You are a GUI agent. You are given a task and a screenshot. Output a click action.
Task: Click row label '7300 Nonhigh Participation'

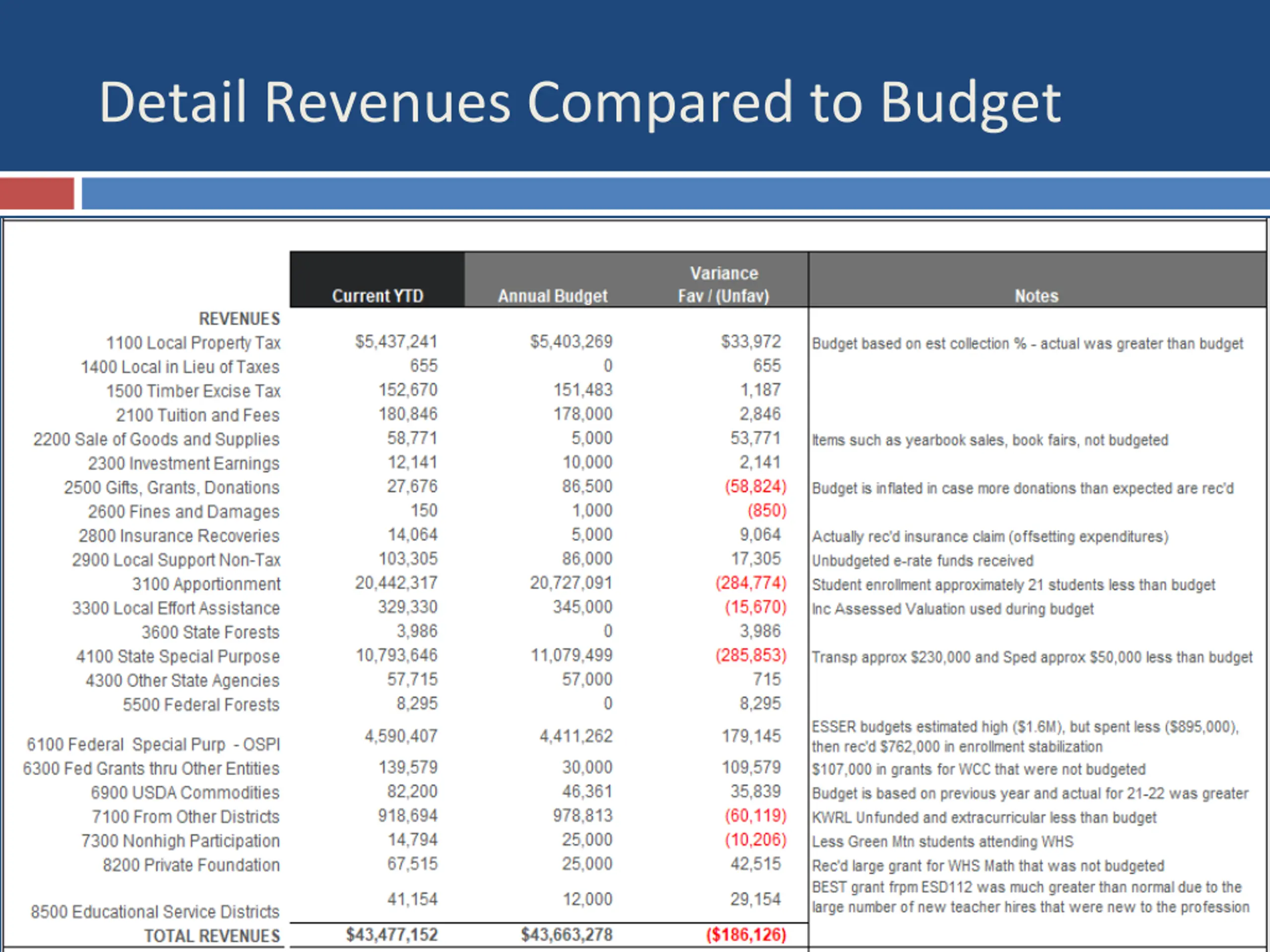(180, 841)
